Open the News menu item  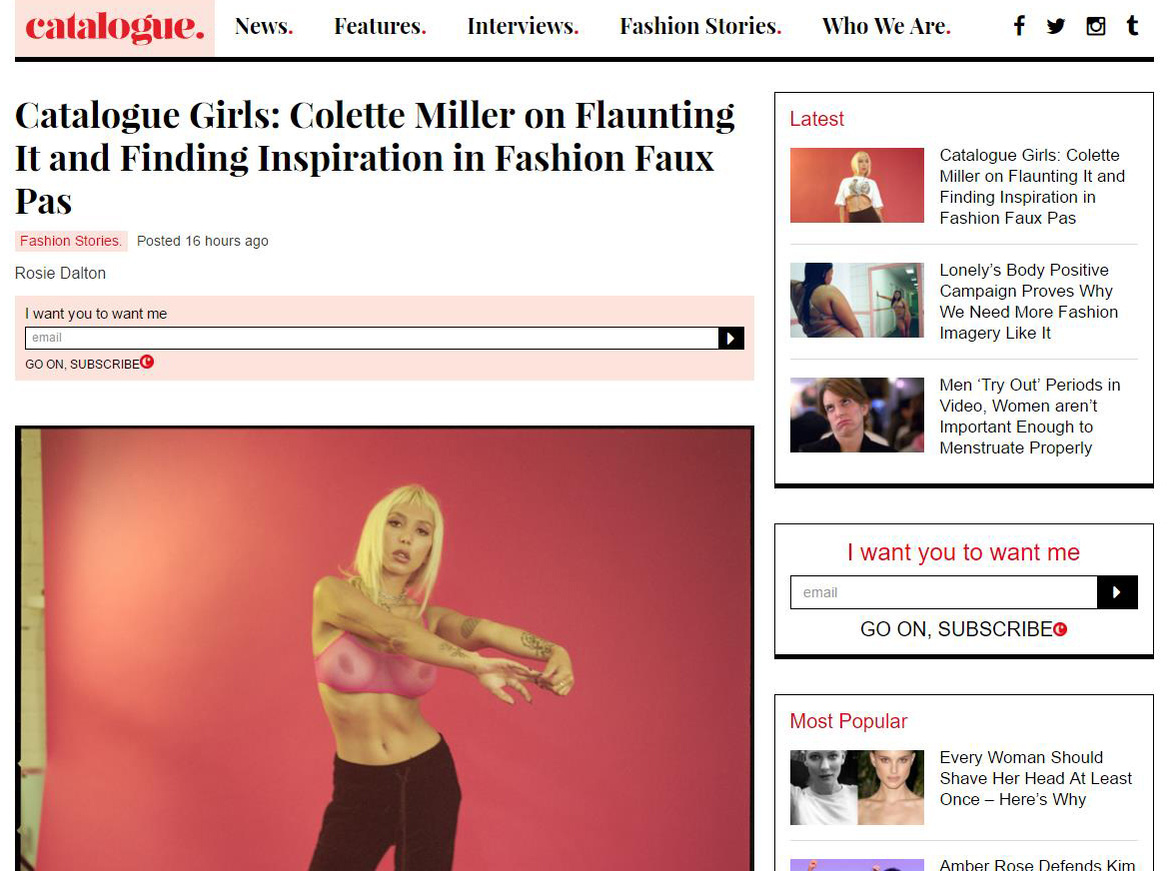click(264, 26)
